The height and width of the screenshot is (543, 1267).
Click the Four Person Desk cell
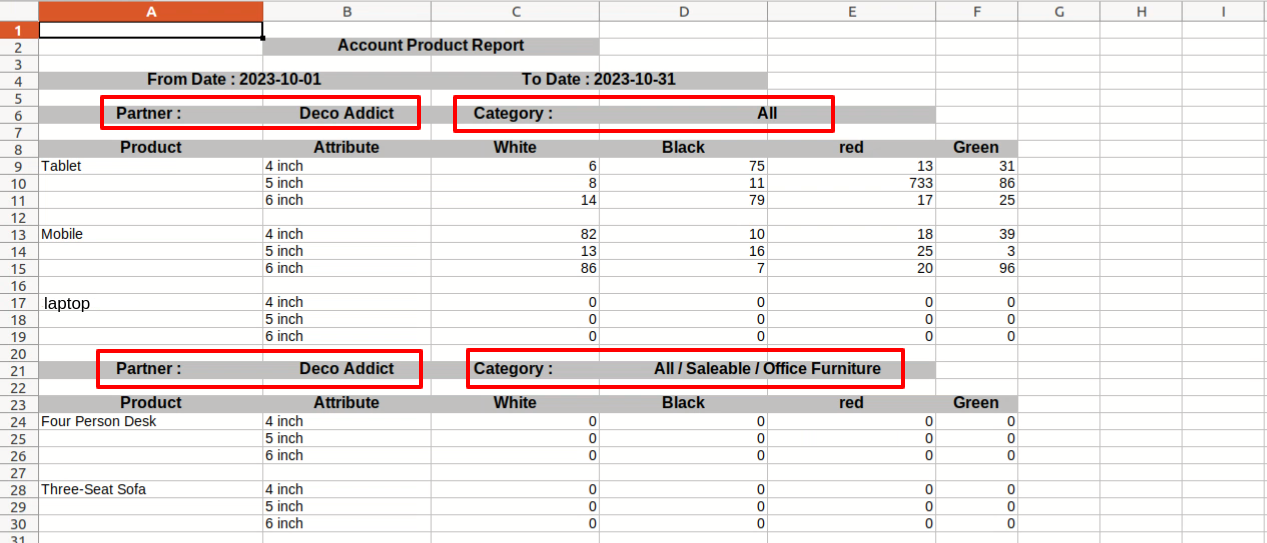[151, 421]
